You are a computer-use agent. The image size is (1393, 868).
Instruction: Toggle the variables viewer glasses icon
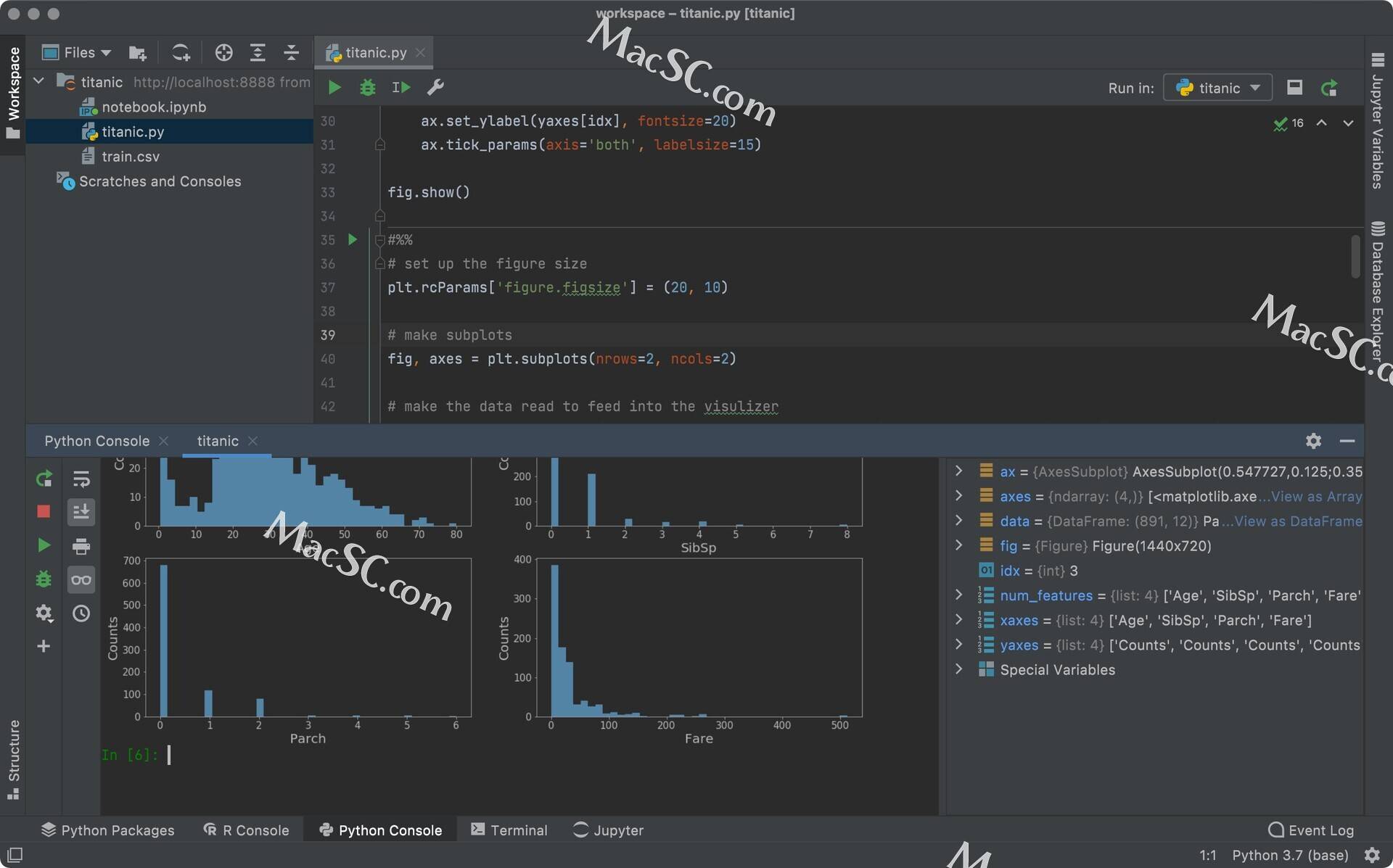pyautogui.click(x=81, y=579)
